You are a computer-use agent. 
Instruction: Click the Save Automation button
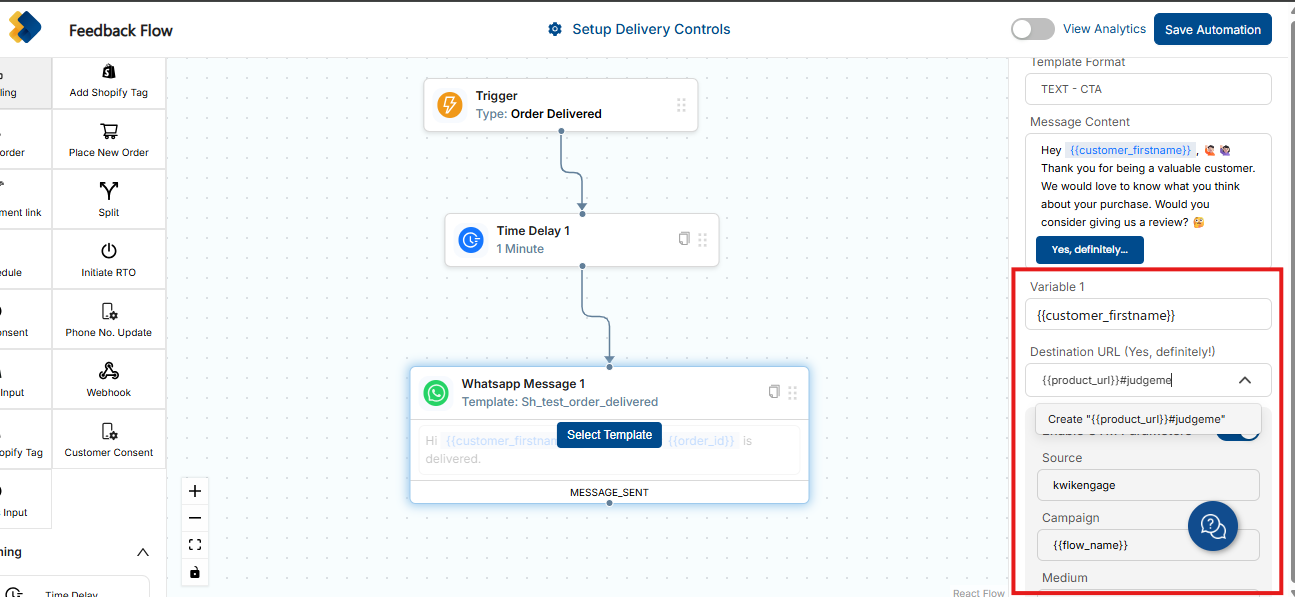[1212, 29]
